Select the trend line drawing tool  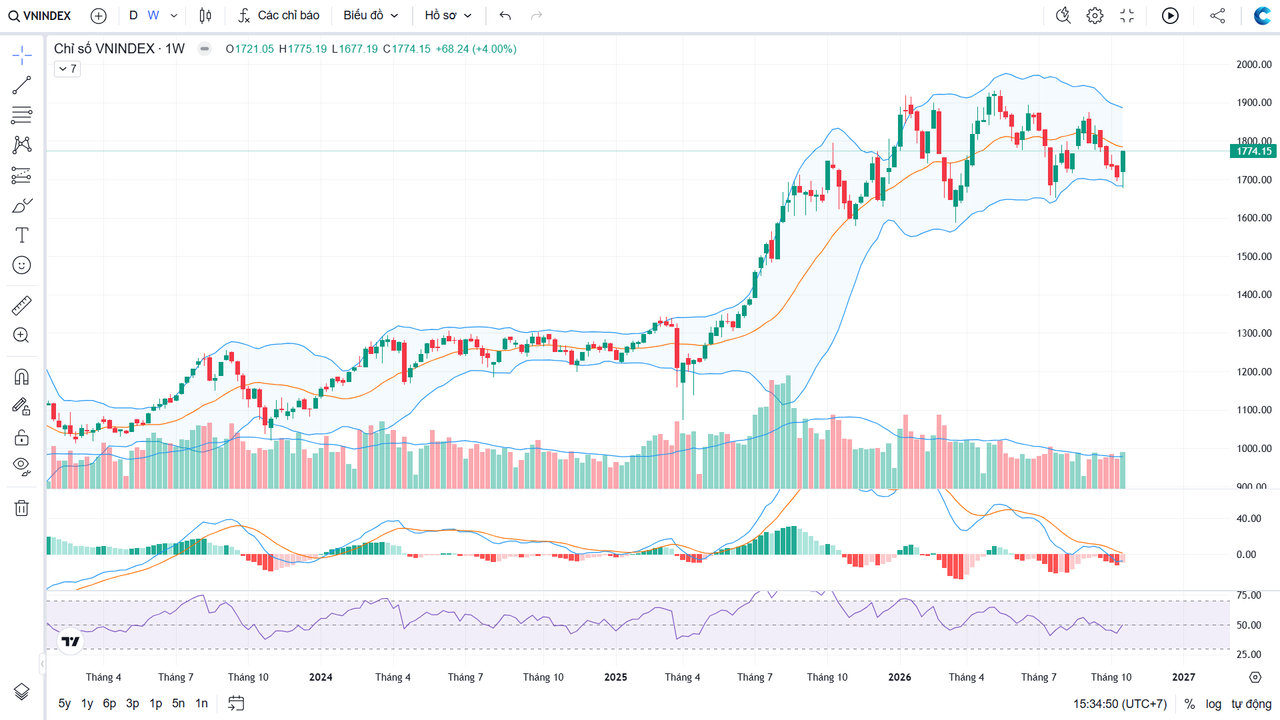(x=21, y=85)
